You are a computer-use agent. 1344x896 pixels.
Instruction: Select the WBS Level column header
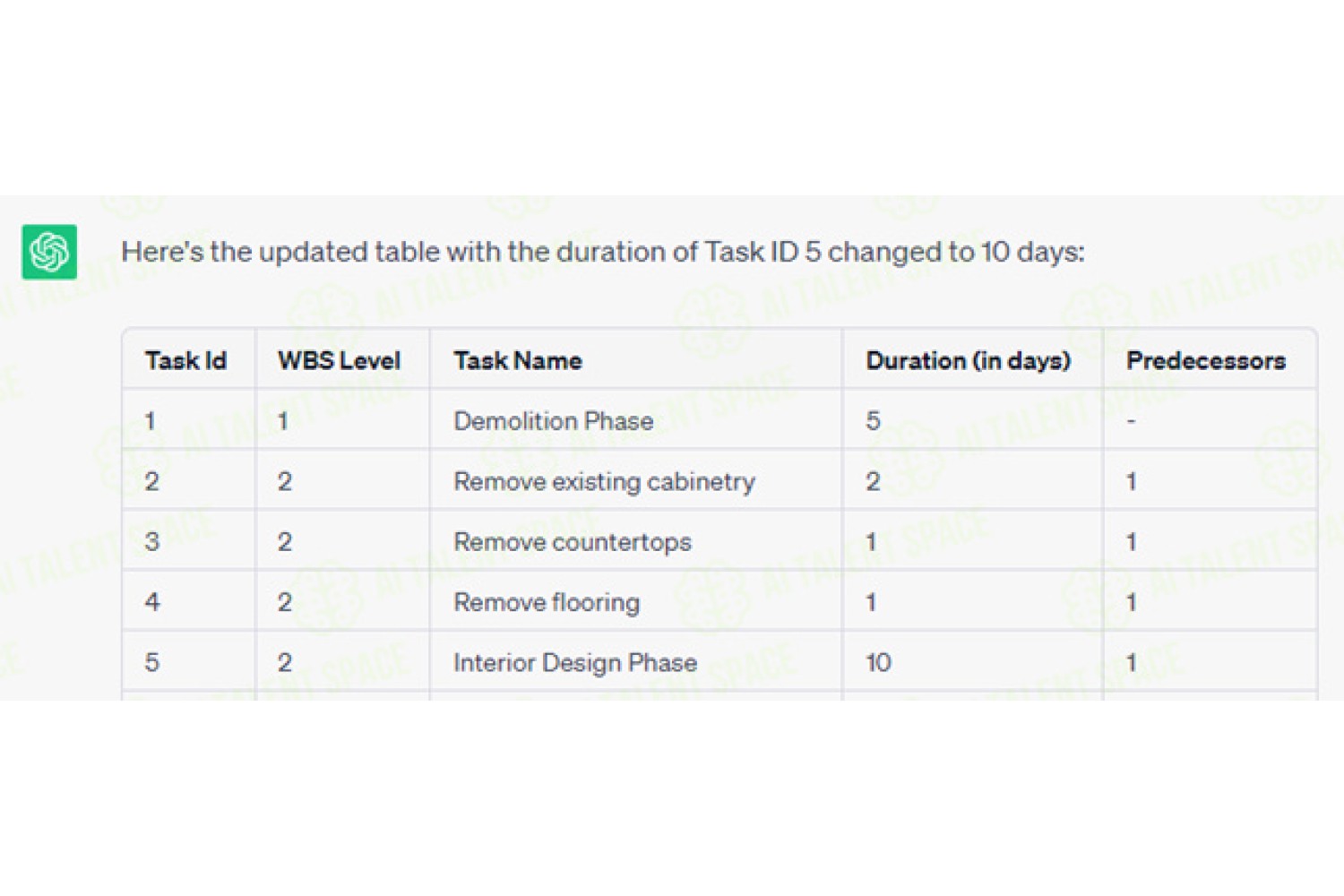point(339,360)
